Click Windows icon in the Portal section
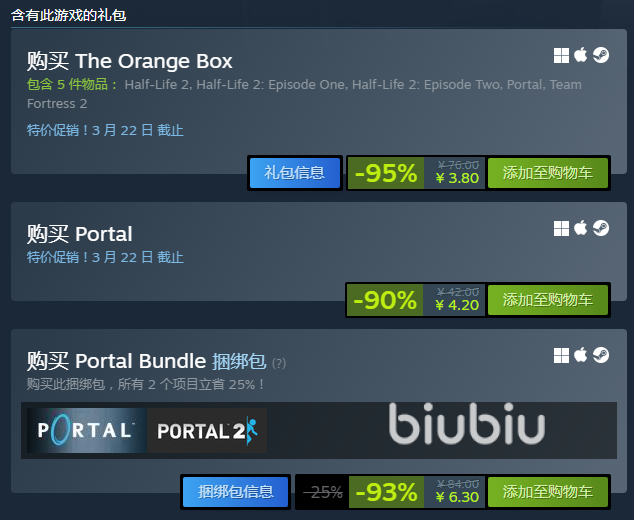 (561, 228)
